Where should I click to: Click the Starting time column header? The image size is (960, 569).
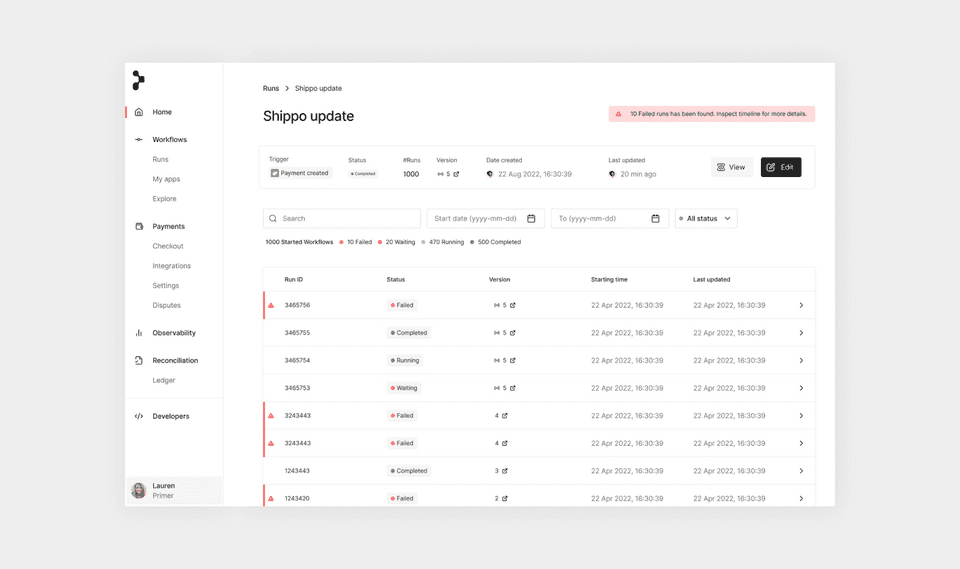tap(609, 279)
